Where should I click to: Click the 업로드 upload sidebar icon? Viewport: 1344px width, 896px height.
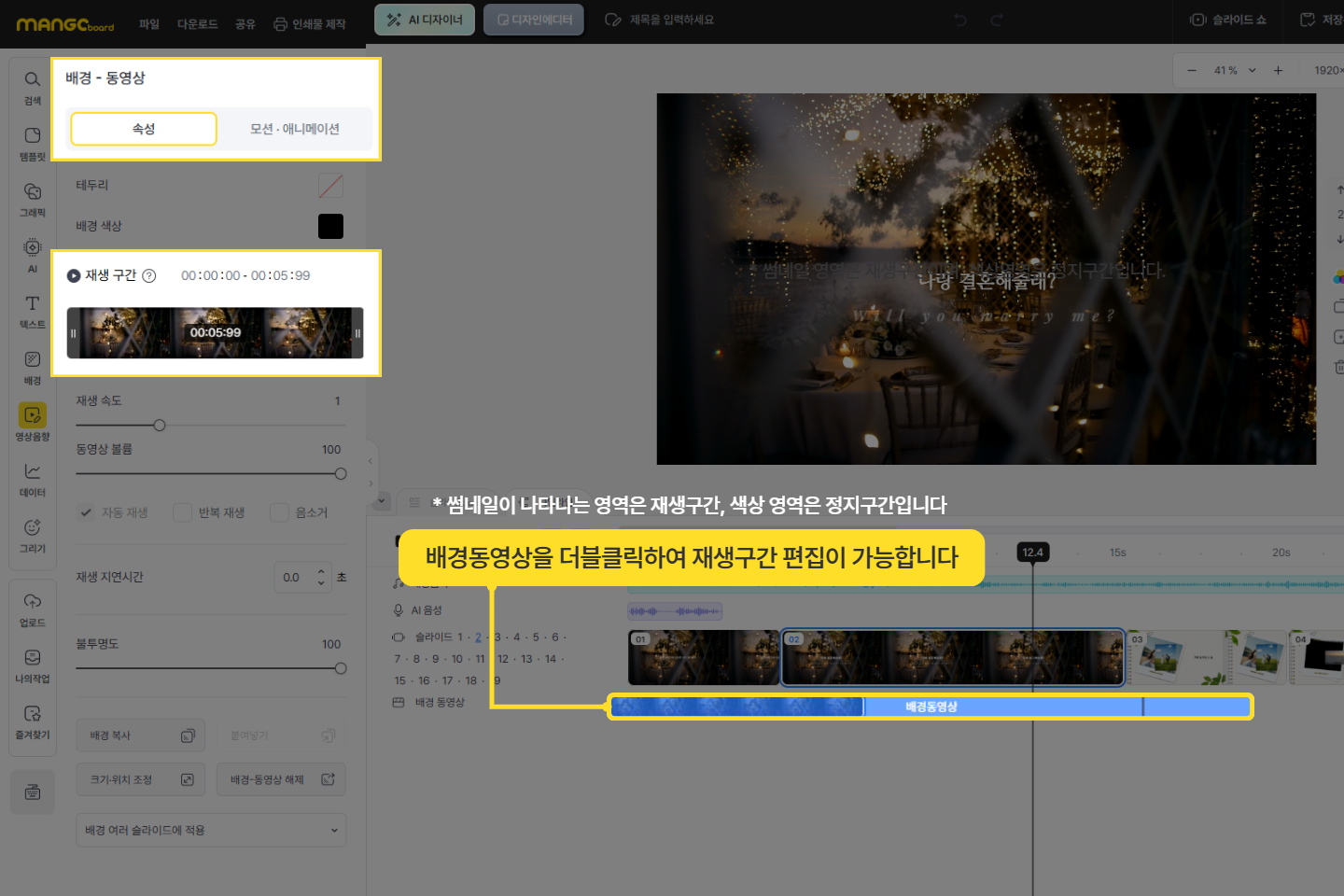33,609
